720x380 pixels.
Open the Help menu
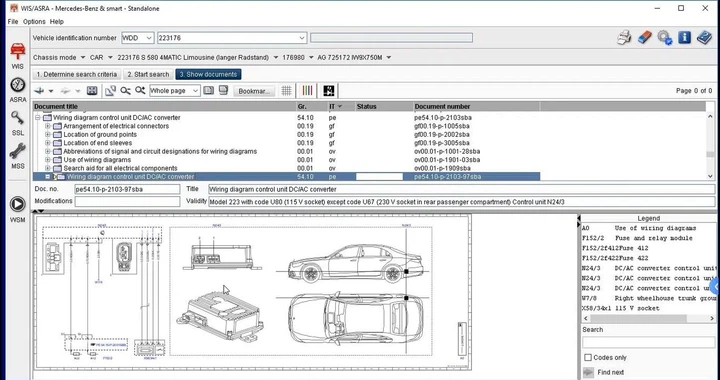click(57, 22)
